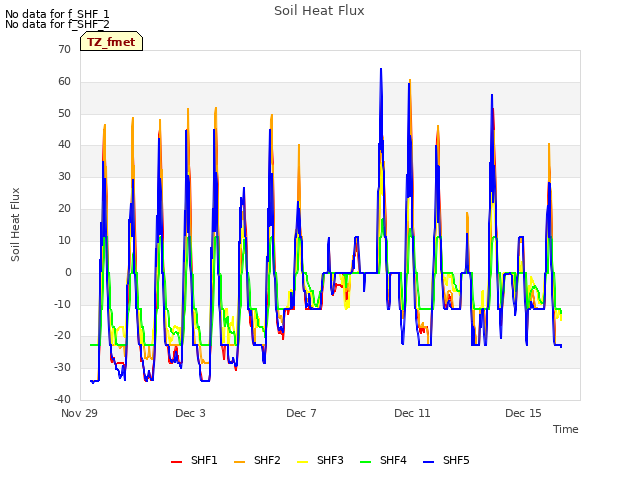
Task: Click the -10 y-axis tick label
Action: pos(62,304)
